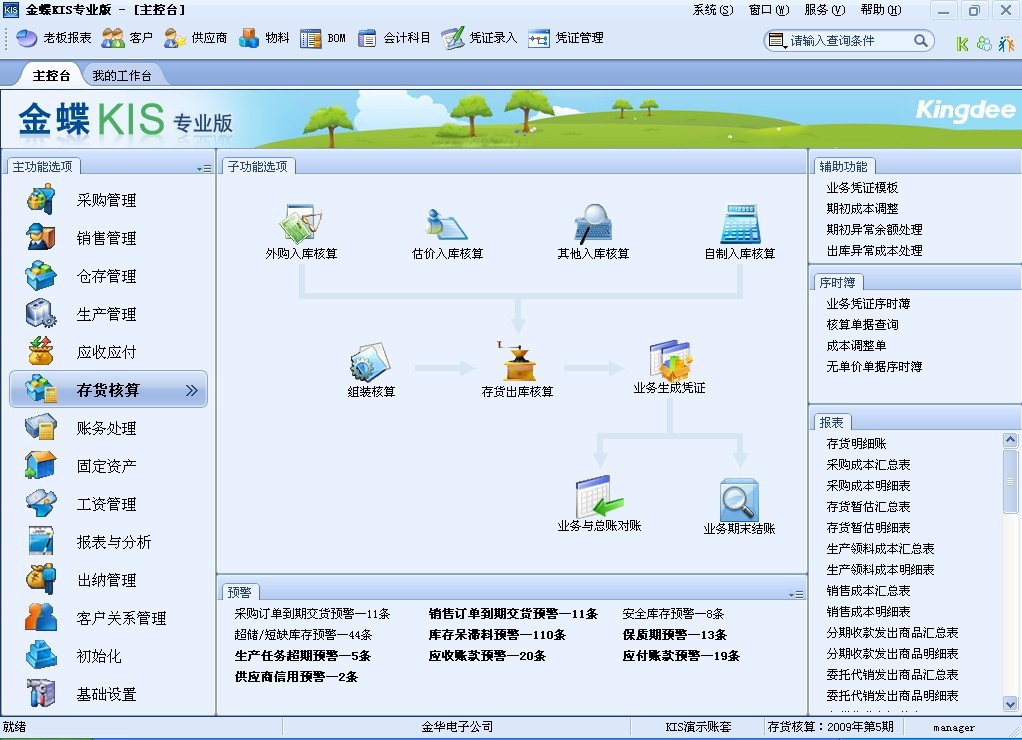This screenshot has height=740, width=1022.
Task: Open the 帮助(H) menu
Action: pyautogui.click(x=881, y=10)
